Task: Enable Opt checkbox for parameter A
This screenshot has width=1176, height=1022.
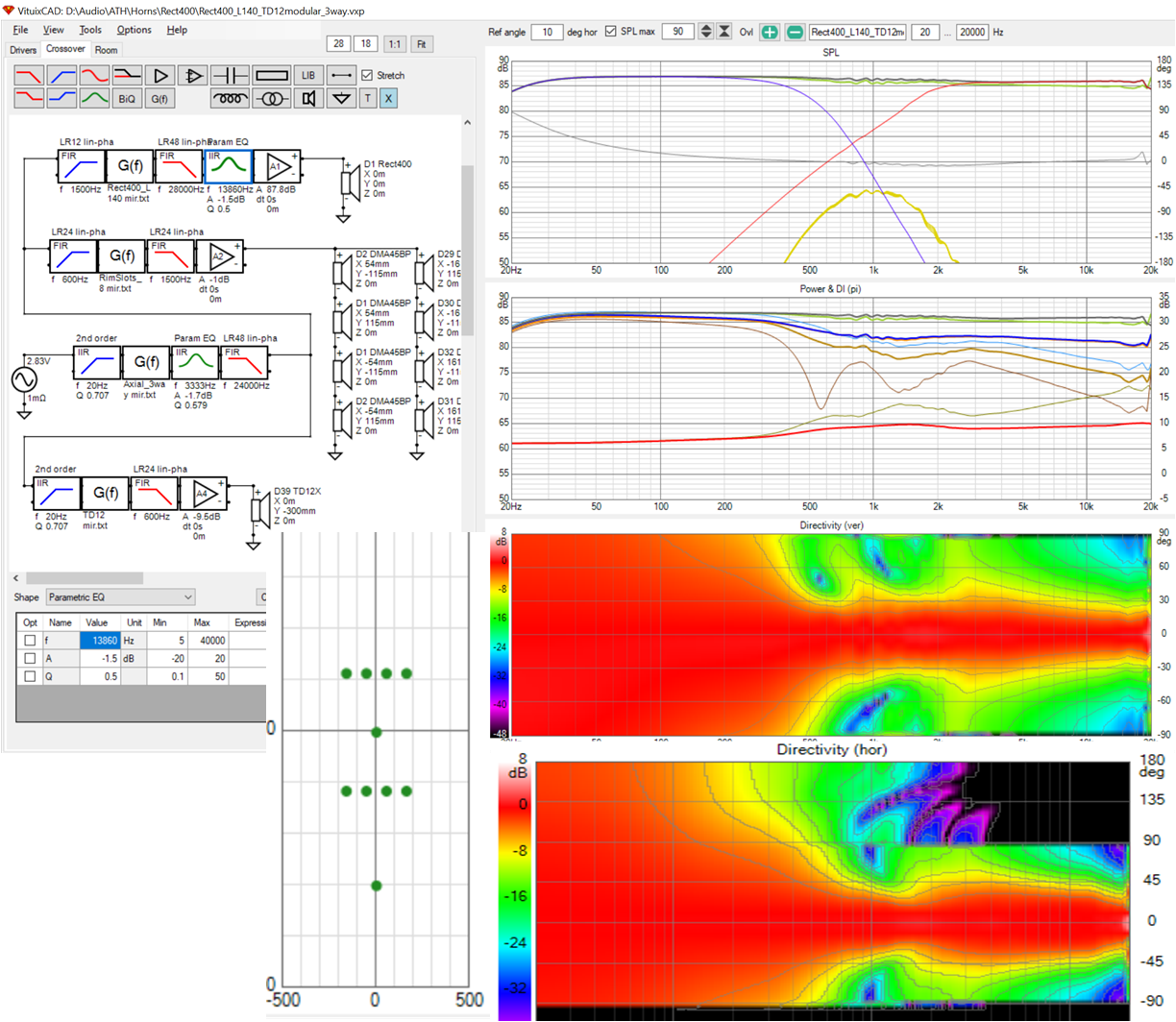Action: (x=30, y=659)
